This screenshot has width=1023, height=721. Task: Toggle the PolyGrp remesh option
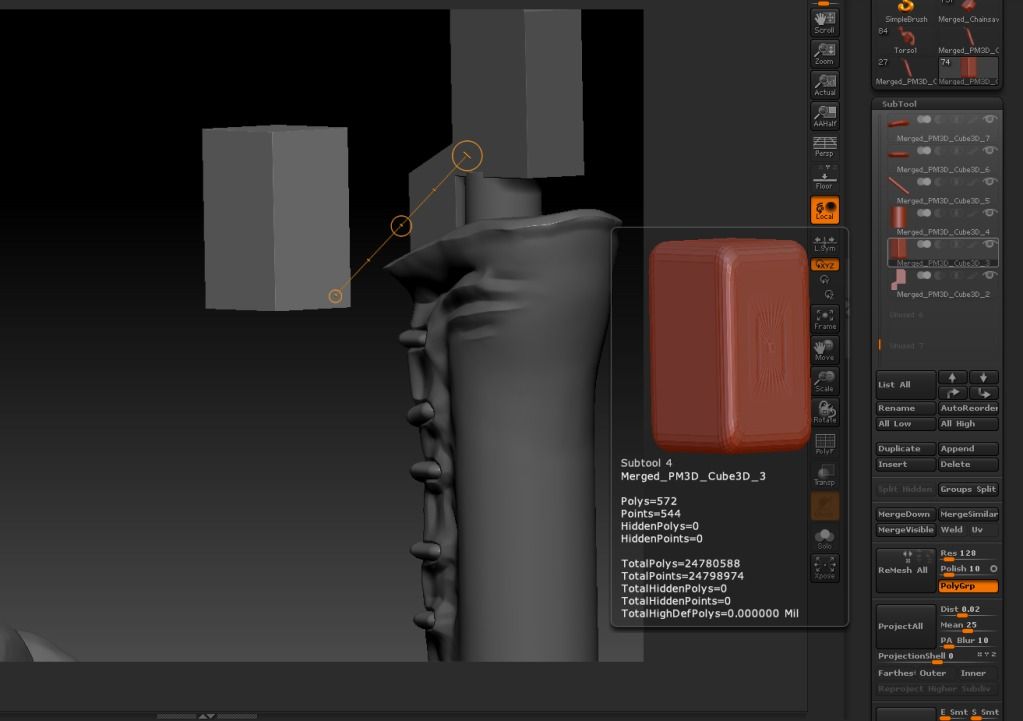tap(968, 586)
